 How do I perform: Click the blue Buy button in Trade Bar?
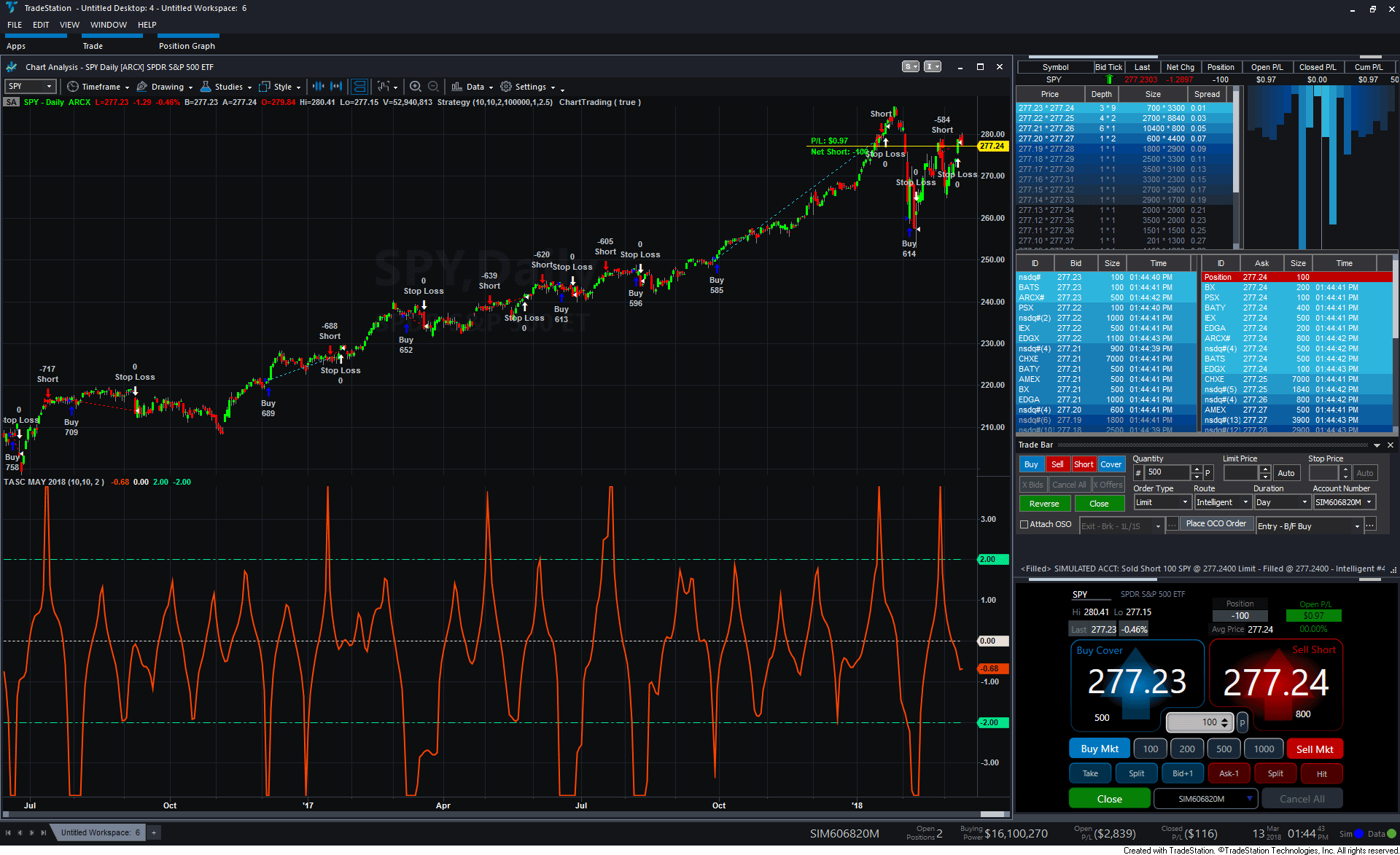click(1031, 464)
